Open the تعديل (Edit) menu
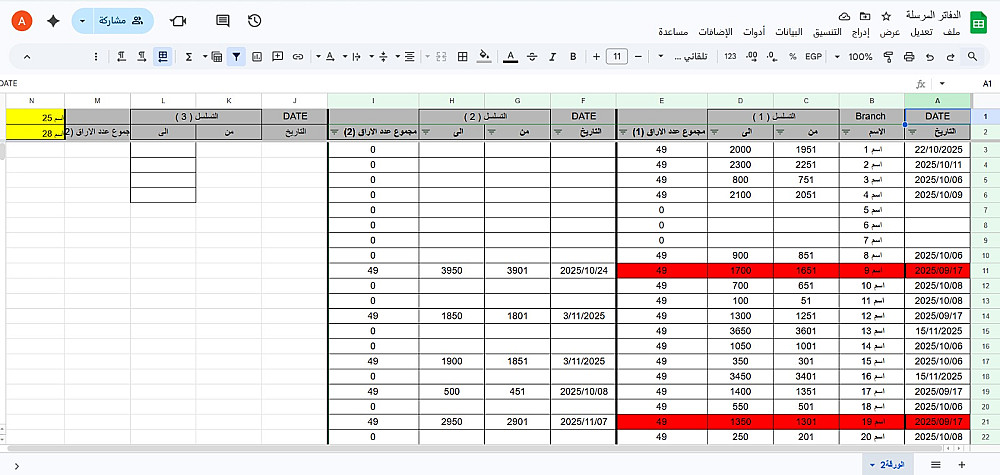The height and width of the screenshot is (475, 1000). 923,32
